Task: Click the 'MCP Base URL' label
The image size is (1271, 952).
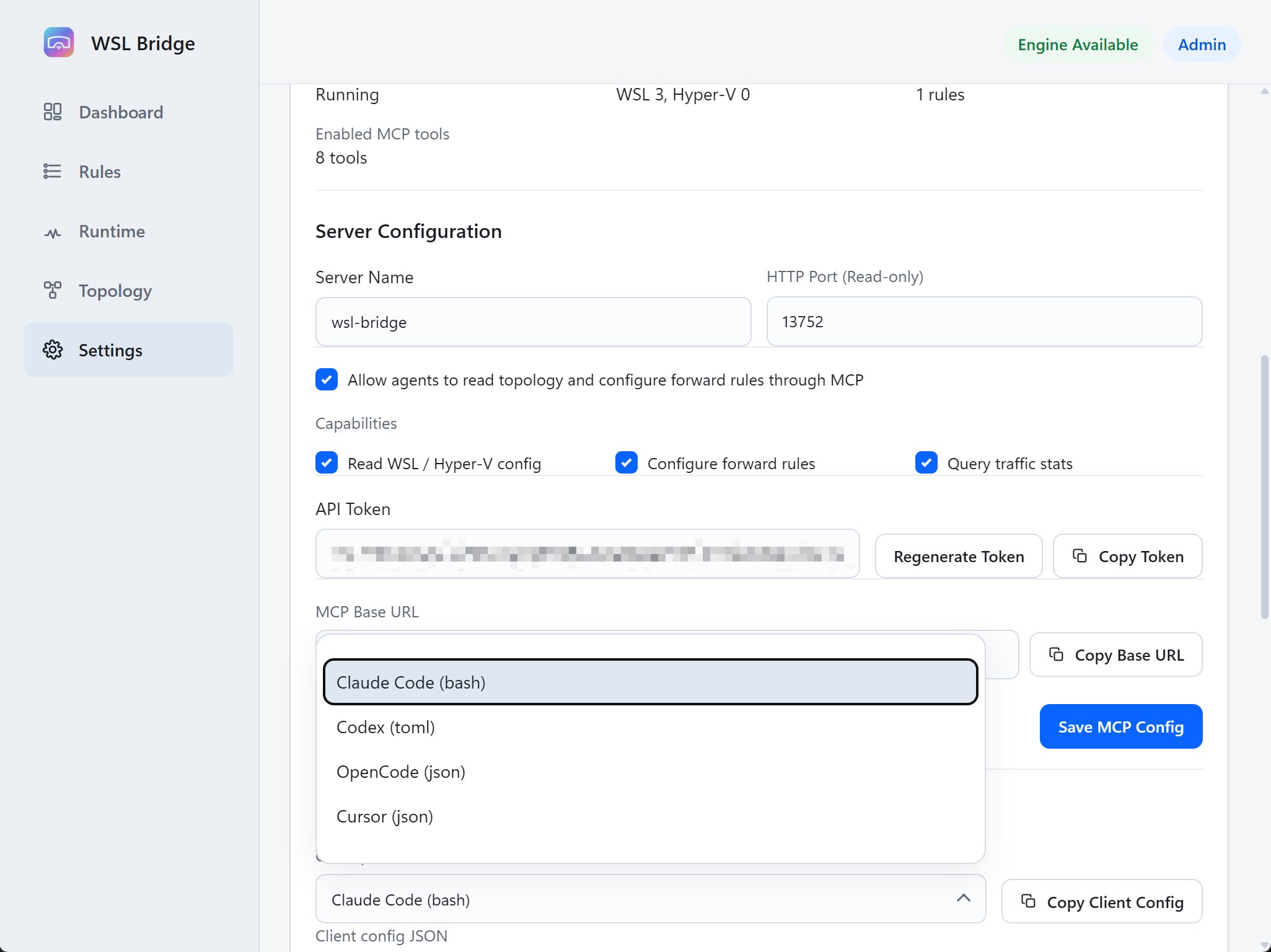Action: pyautogui.click(x=367, y=612)
